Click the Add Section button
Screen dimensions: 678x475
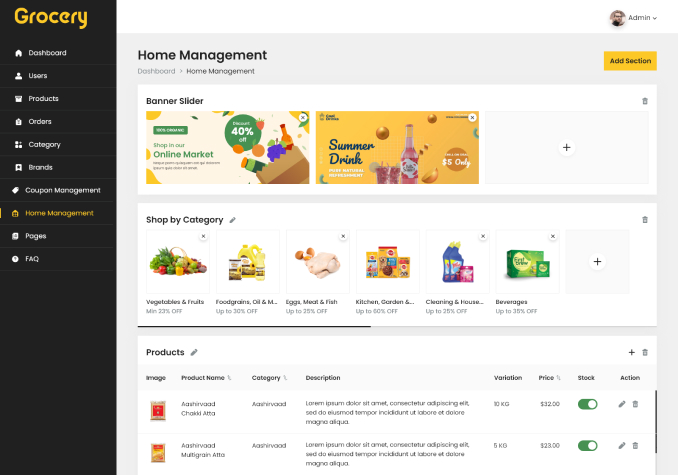point(630,61)
